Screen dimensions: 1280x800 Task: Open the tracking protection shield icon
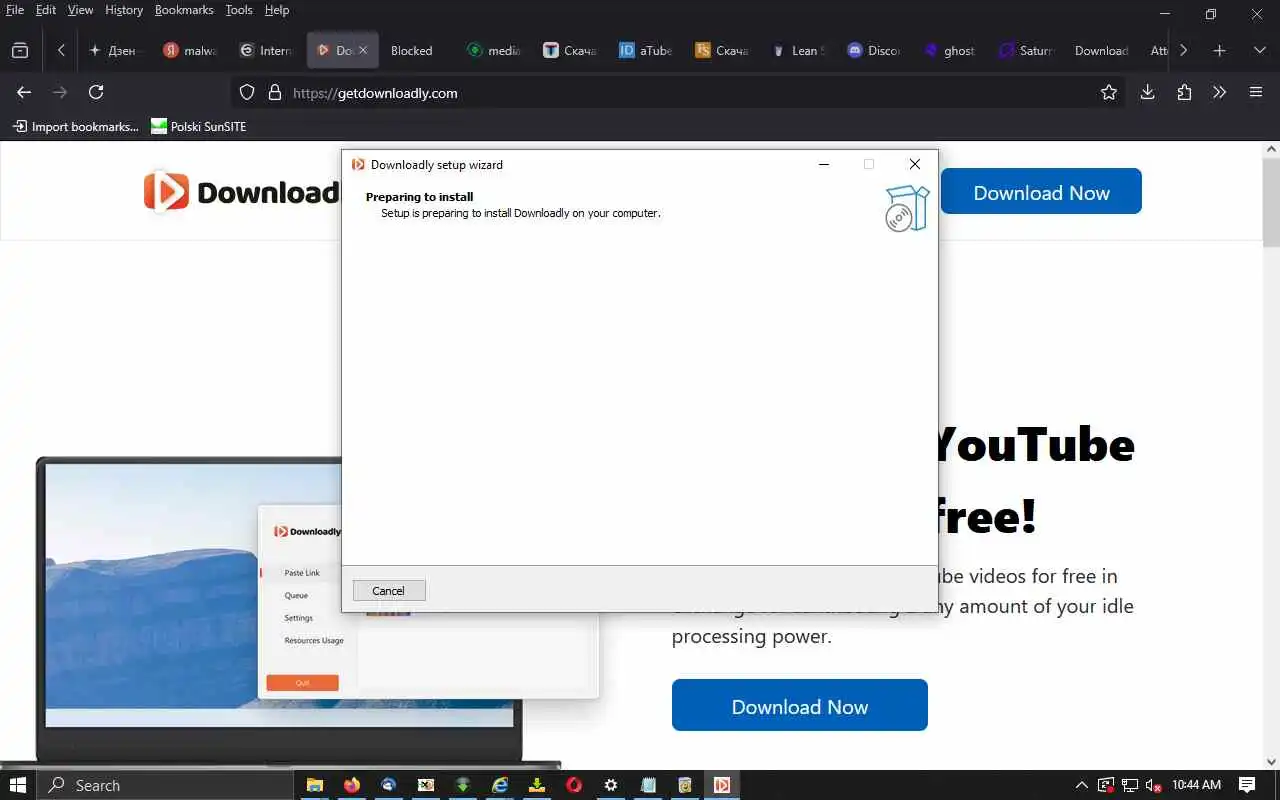247,92
